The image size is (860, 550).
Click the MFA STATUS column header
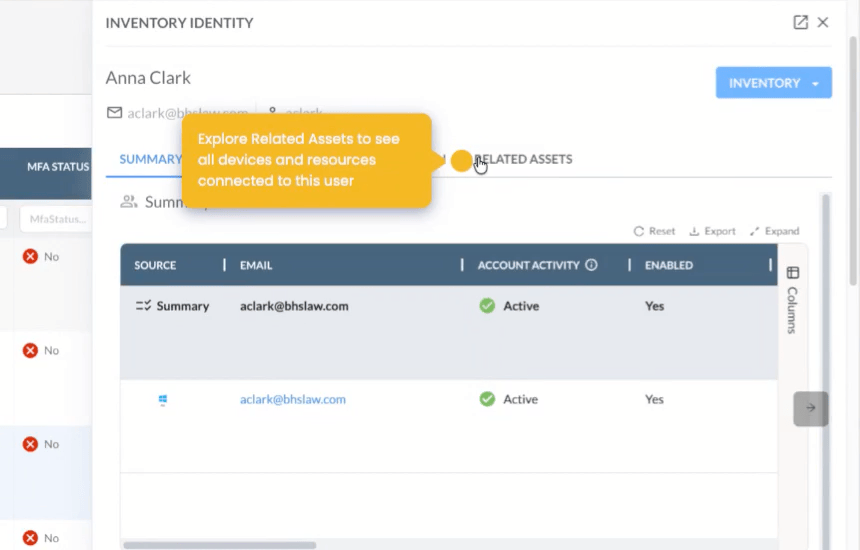tap(58, 167)
